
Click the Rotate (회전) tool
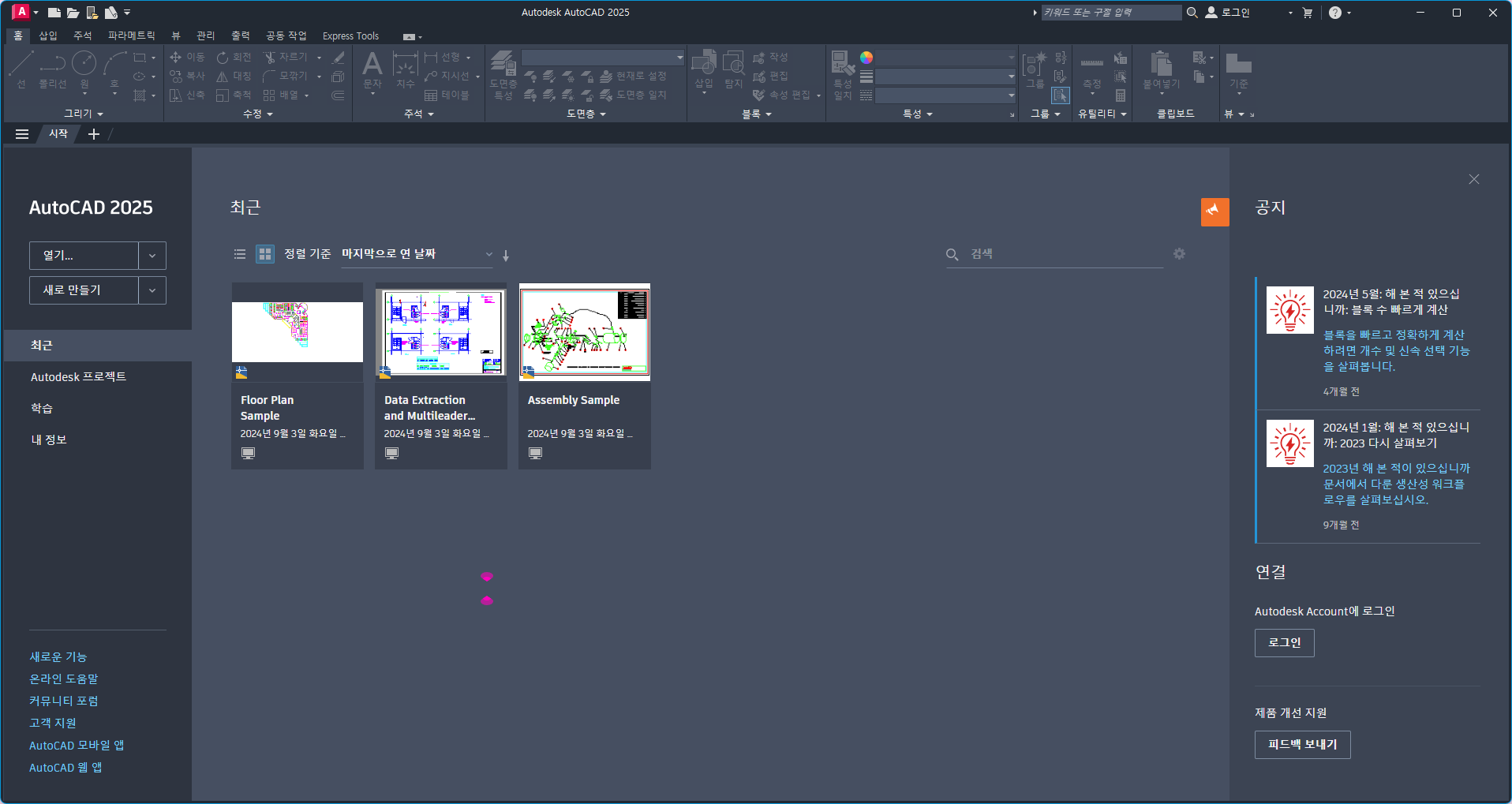click(x=234, y=57)
